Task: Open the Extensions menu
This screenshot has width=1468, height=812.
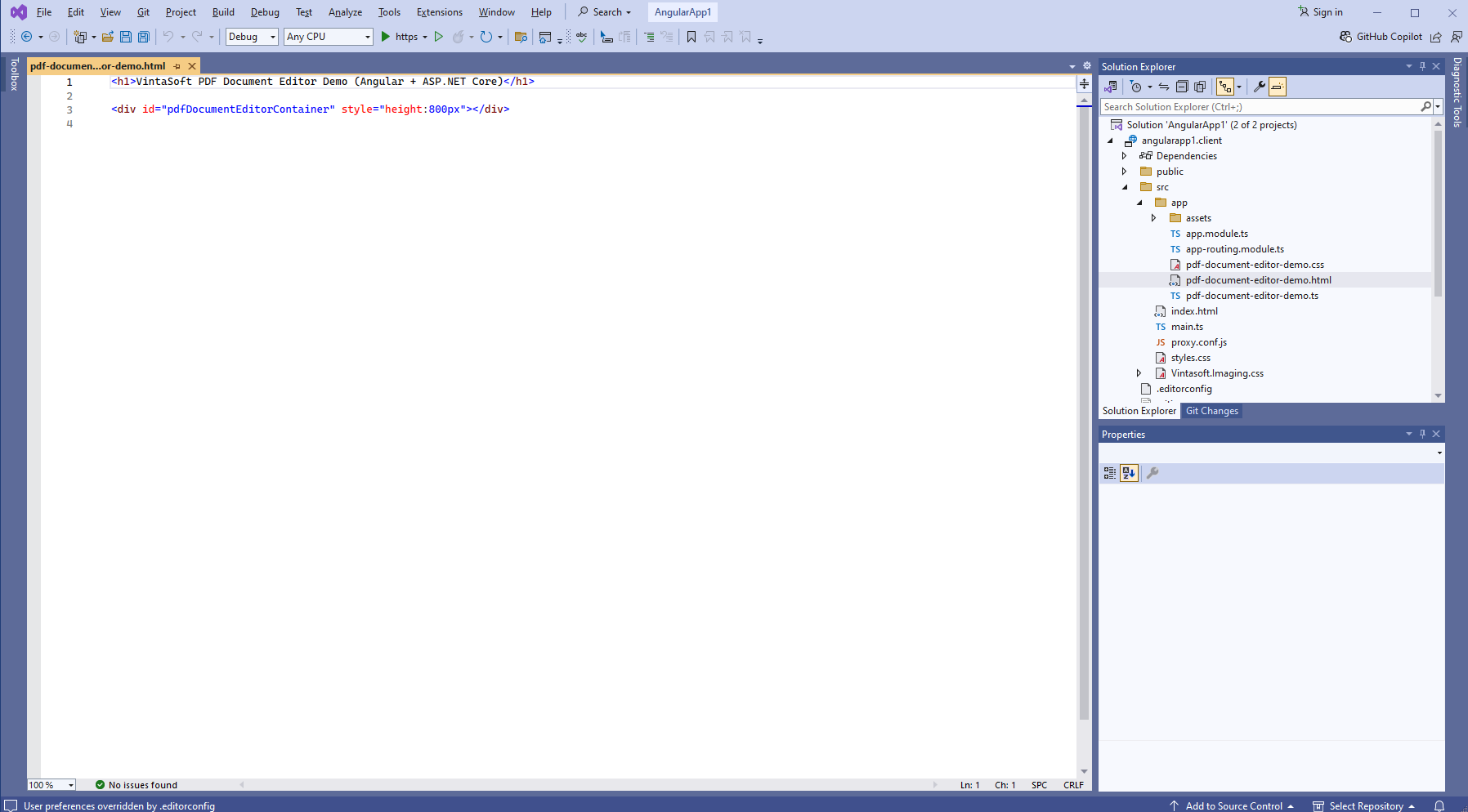Action: [439, 12]
